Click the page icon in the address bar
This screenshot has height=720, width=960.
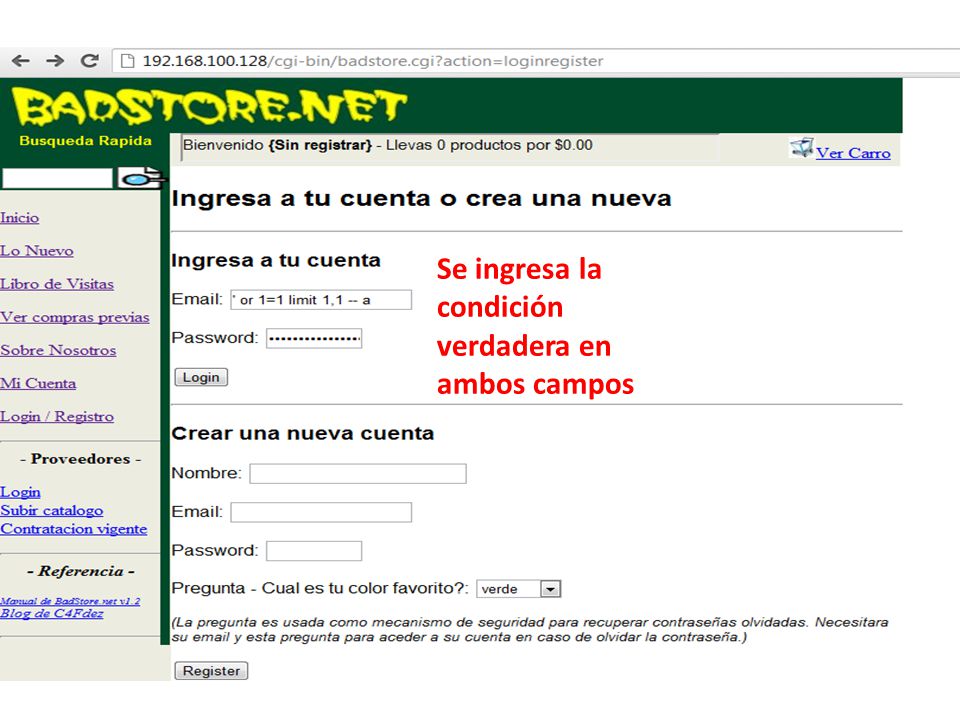(x=127, y=61)
